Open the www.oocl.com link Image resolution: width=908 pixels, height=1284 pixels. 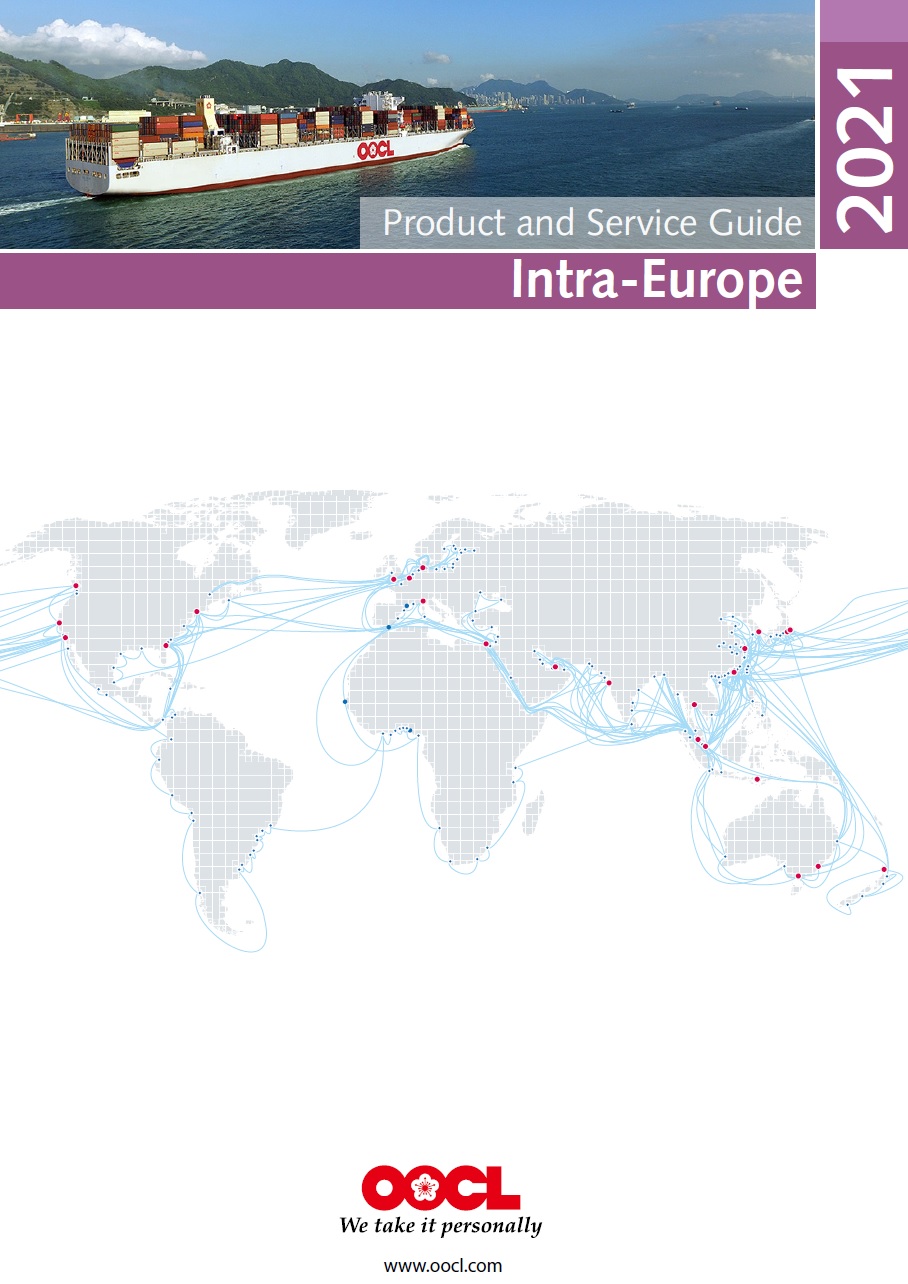point(443,1265)
